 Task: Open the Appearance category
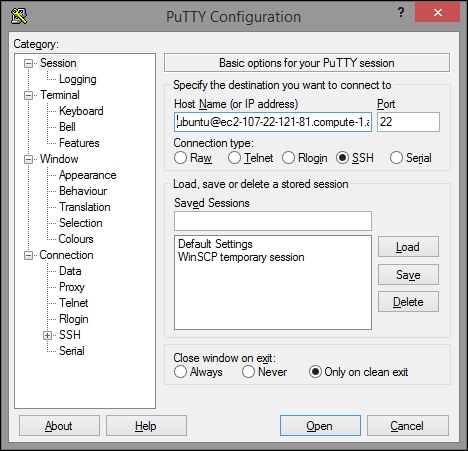[x=88, y=175]
